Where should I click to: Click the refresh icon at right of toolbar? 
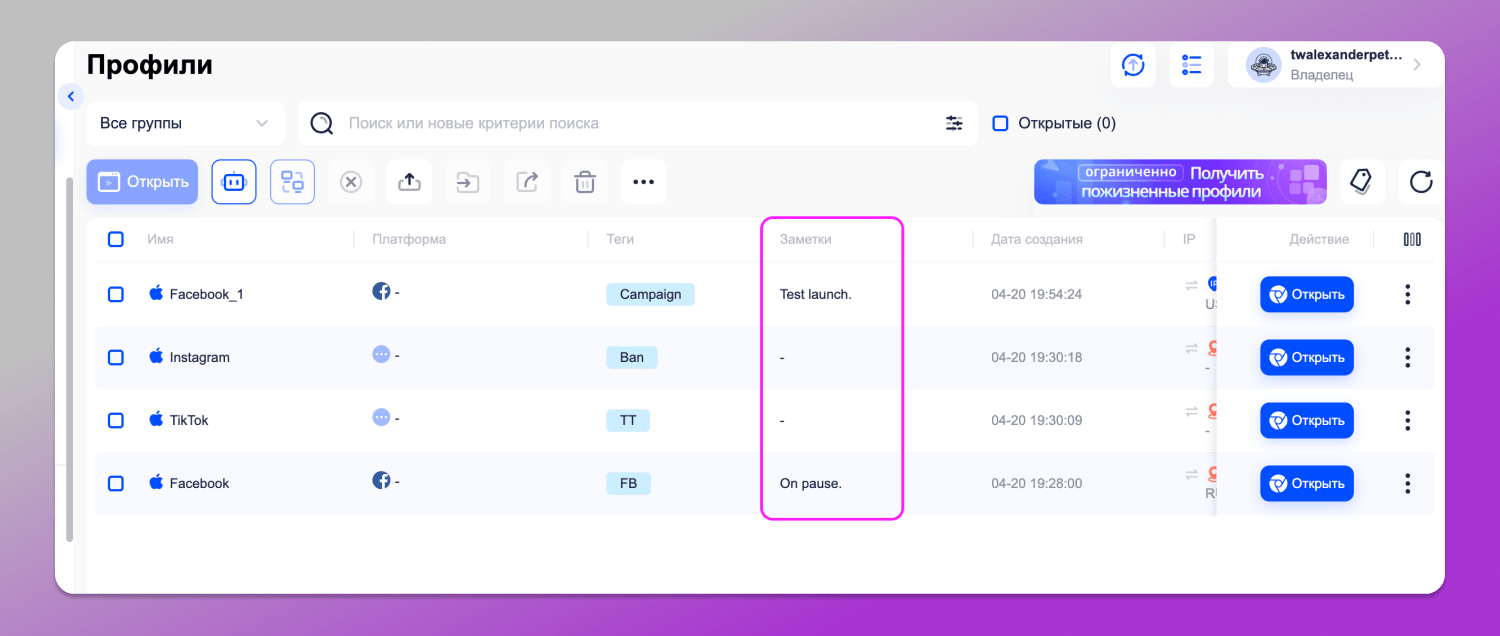tap(1420, 182)
